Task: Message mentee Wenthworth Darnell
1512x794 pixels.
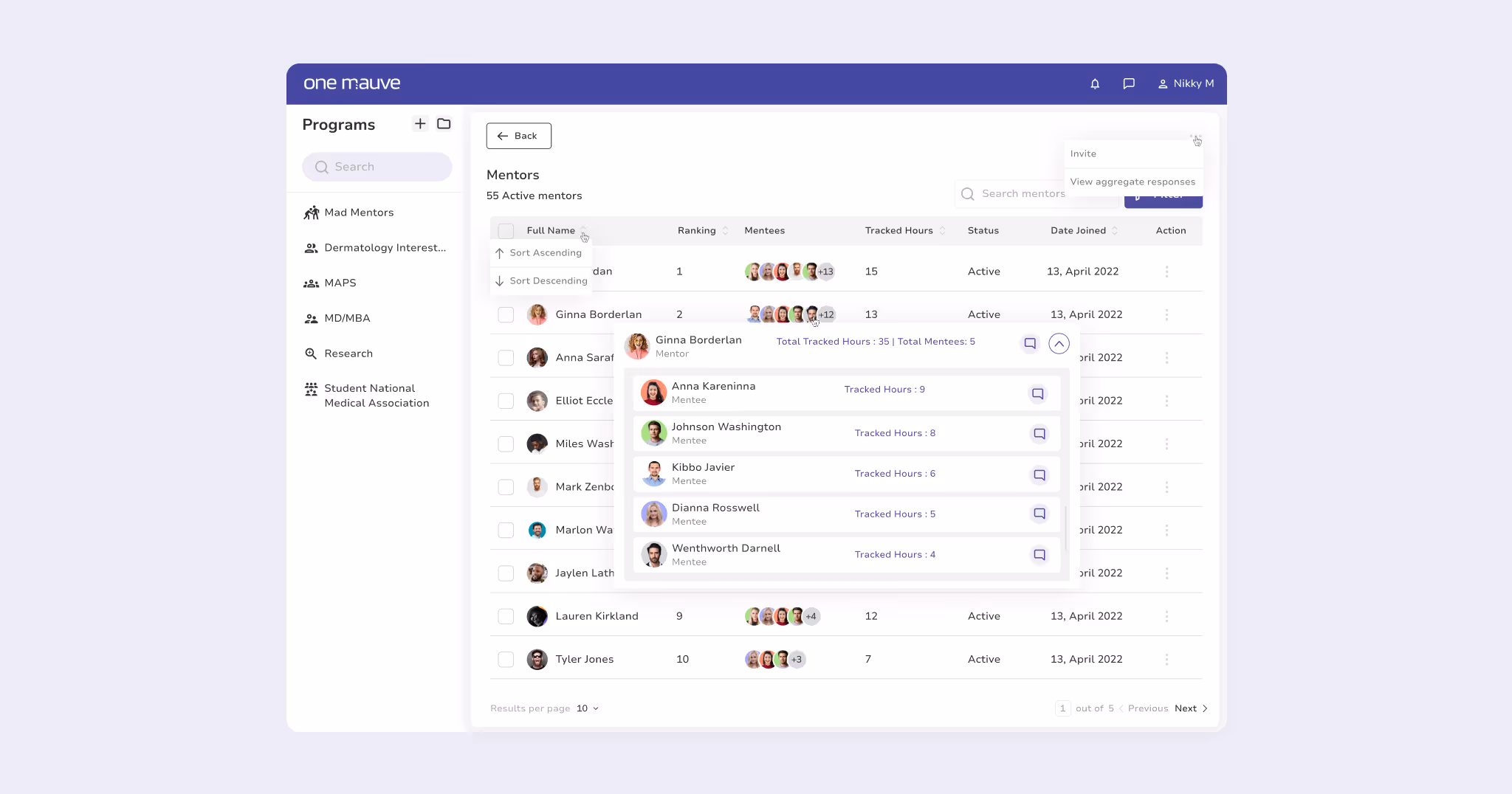Action: tap(1039, 555)
